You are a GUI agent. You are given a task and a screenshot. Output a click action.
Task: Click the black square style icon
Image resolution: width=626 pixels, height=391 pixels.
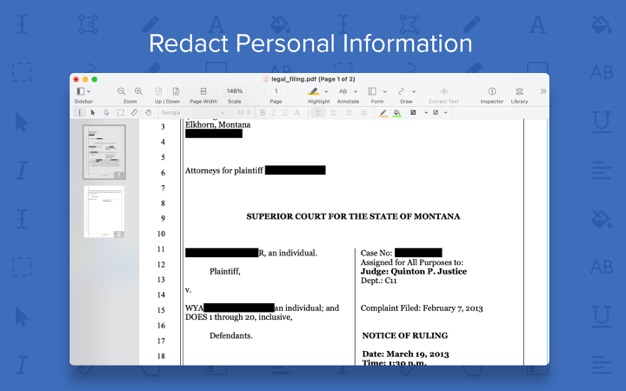pyautogui.click(x=413, y=113)
